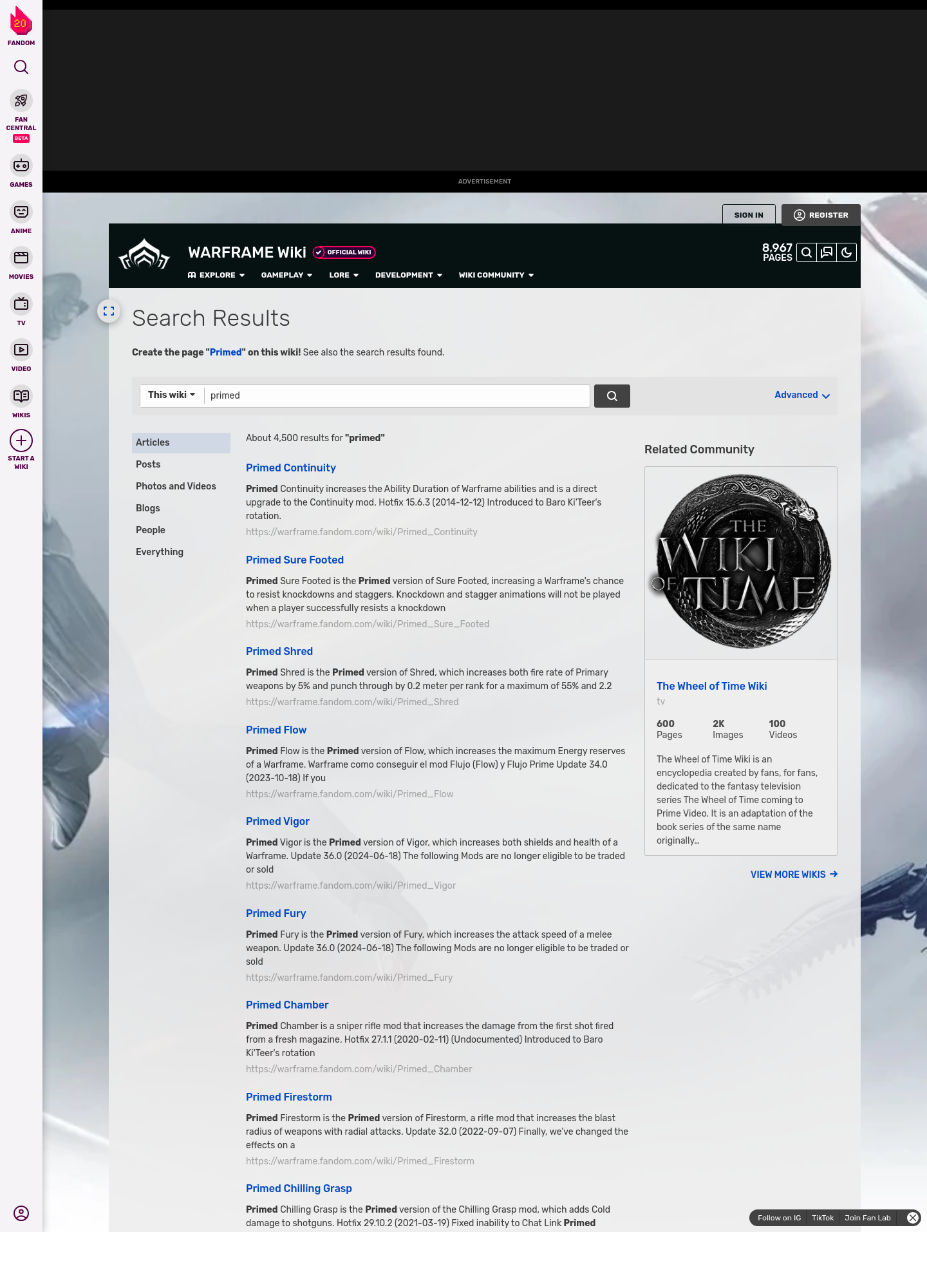
Task: Click the WARFRAME lotus logo
Action: tap(144, 254)
